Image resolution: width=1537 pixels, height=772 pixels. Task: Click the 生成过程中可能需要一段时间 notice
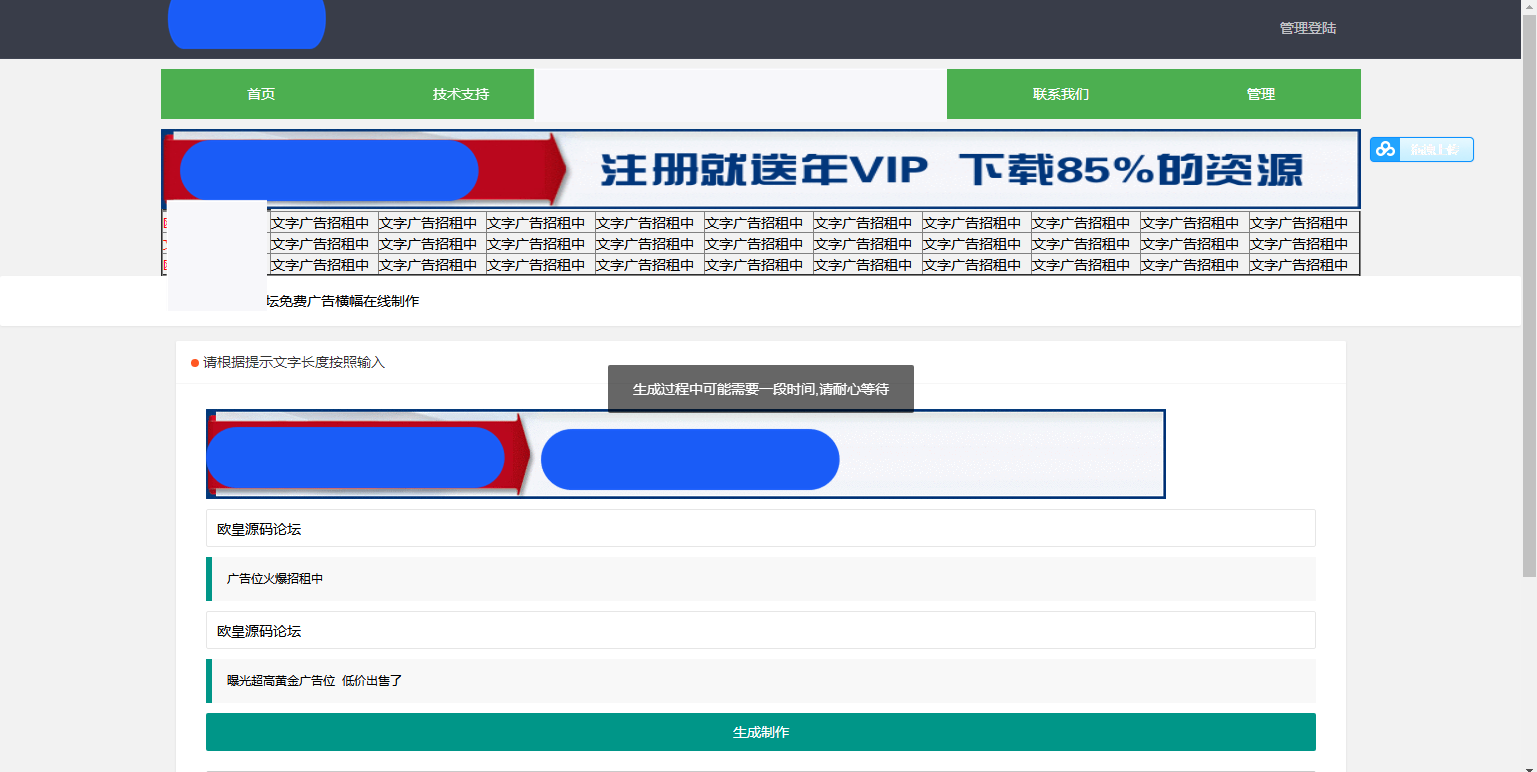tap(760, 388)
